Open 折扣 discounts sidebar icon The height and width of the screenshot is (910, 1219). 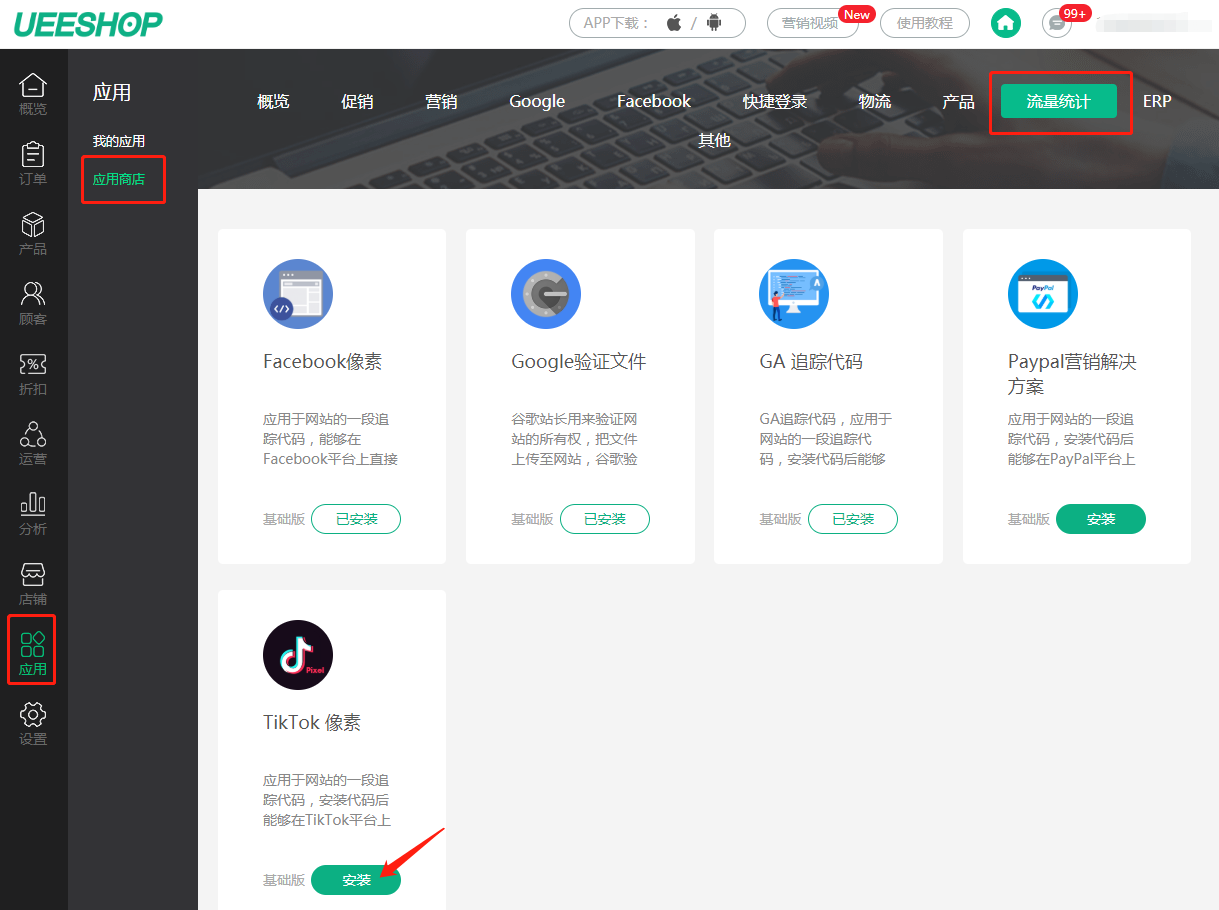coord(33,374)
